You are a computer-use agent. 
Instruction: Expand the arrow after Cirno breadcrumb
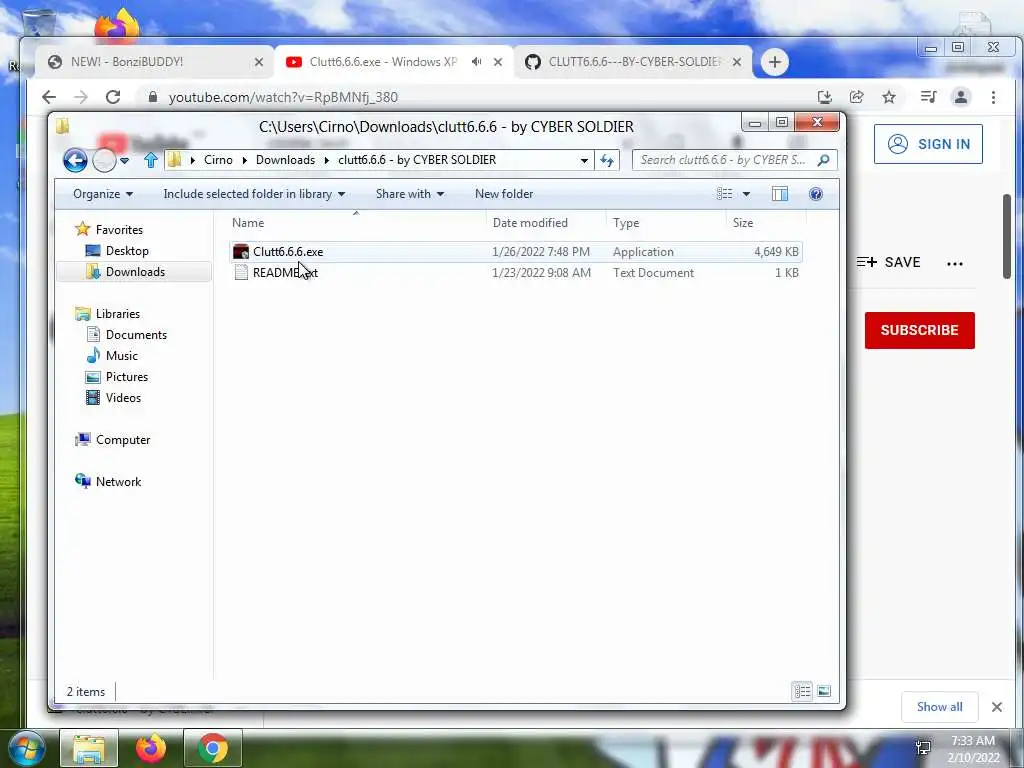[x=244, y=160]
